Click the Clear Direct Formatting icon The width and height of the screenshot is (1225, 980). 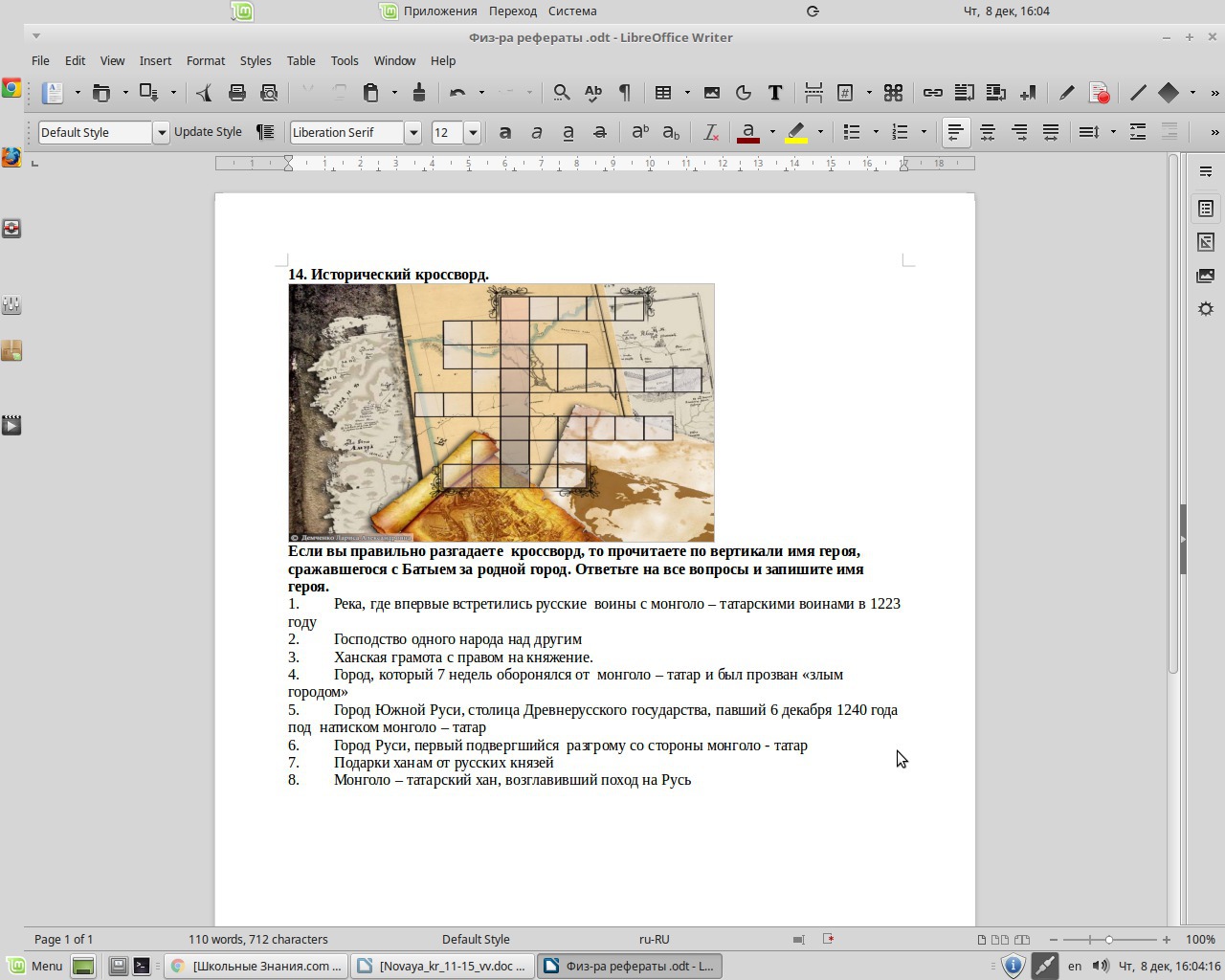(x=711, y=133)
